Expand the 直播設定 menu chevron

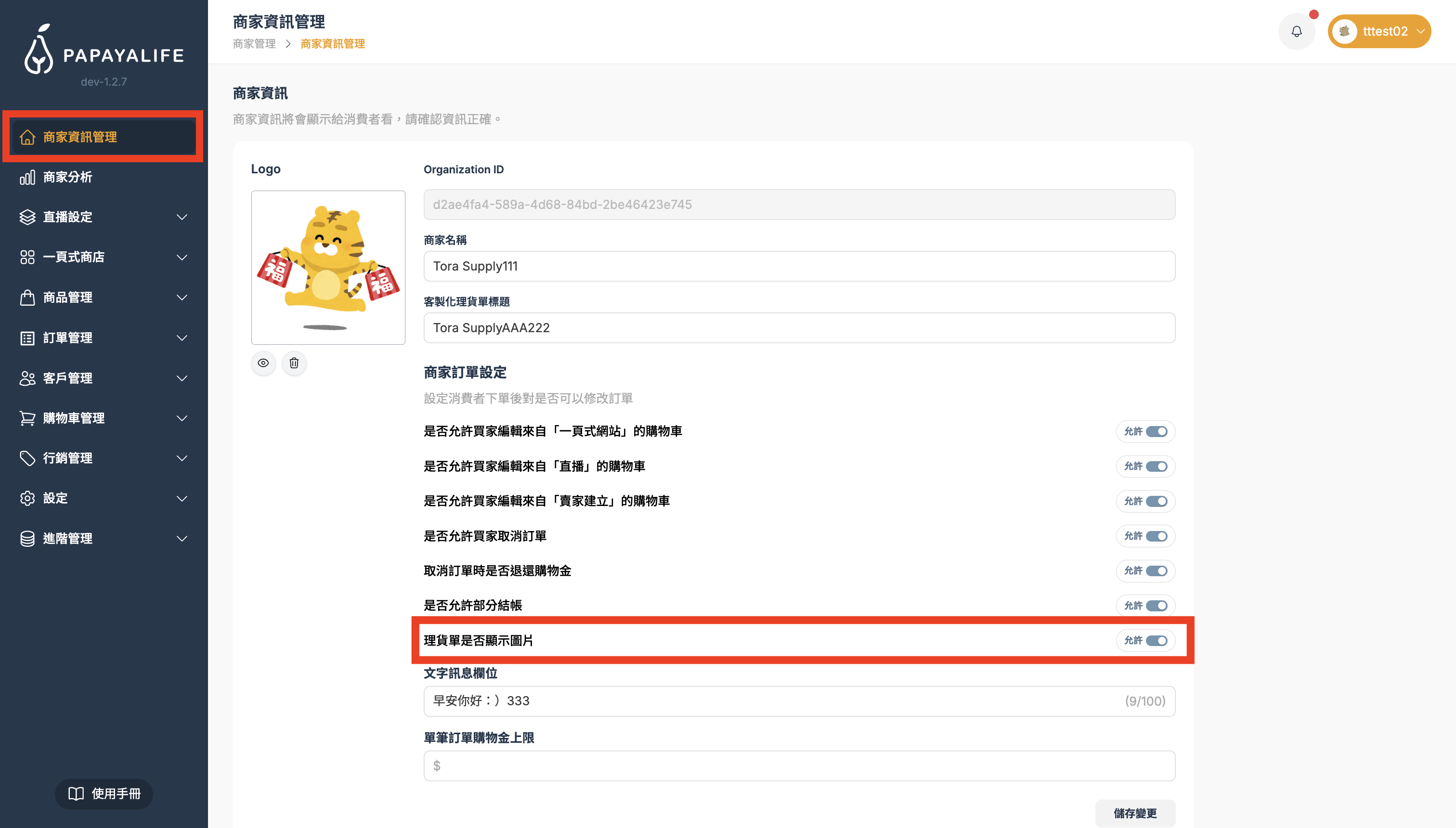(x=182, y=217)
